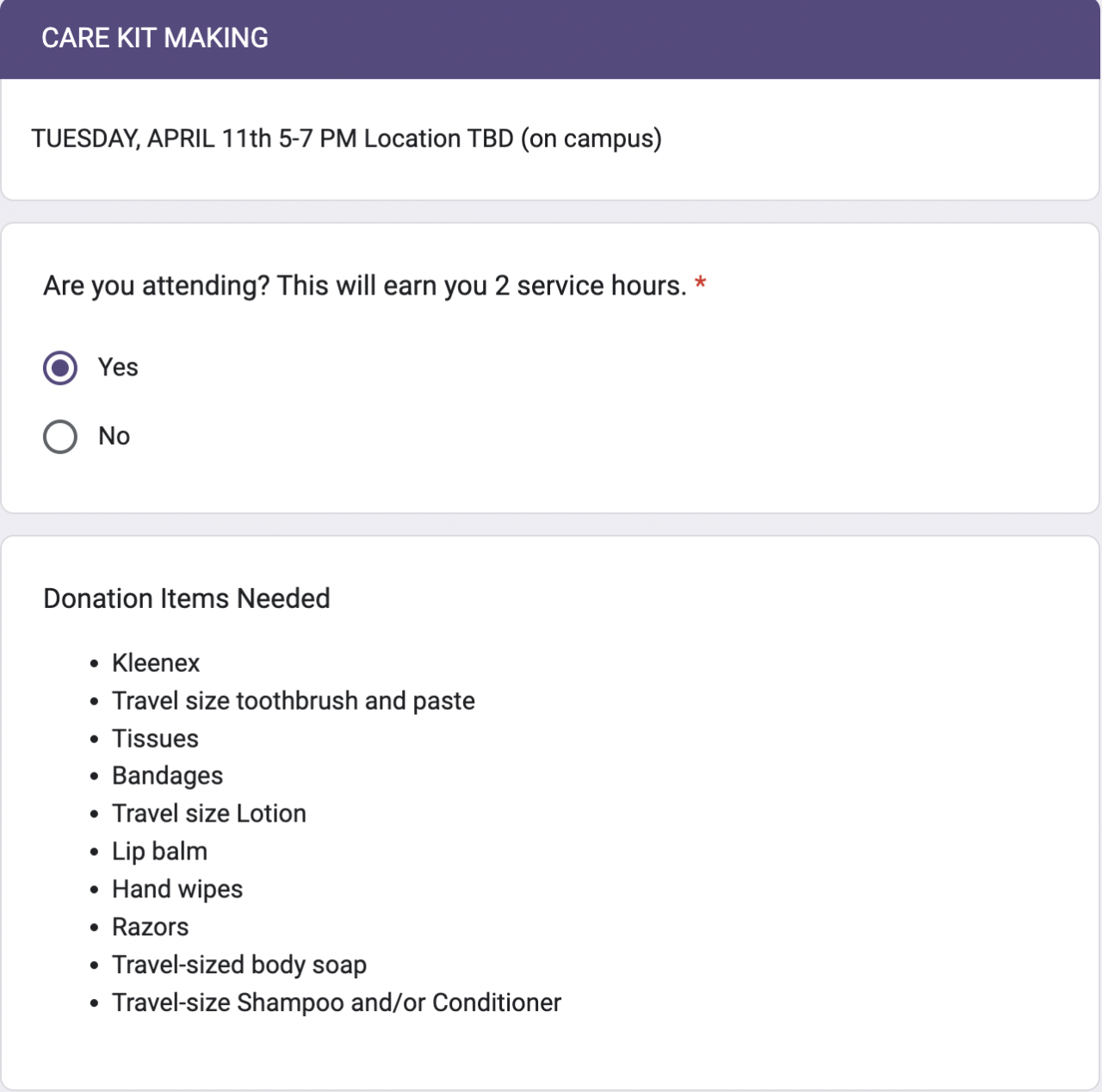The width and height of the screenshot is (1102, 1092).
Task: Select the "Yes" radio button
Action: [x=60, y=368]
